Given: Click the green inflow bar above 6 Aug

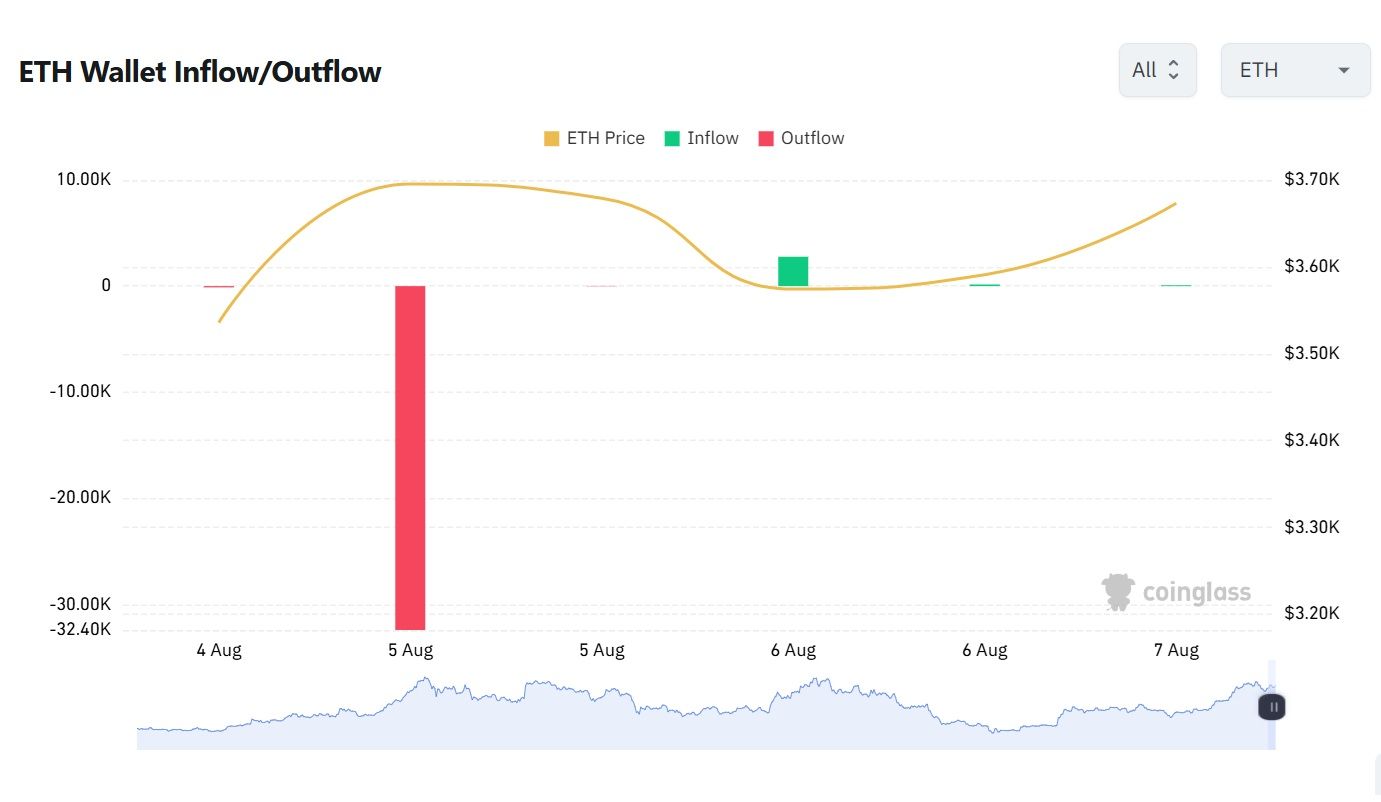Looking at the screenshot, I should [x=793, y=270].
